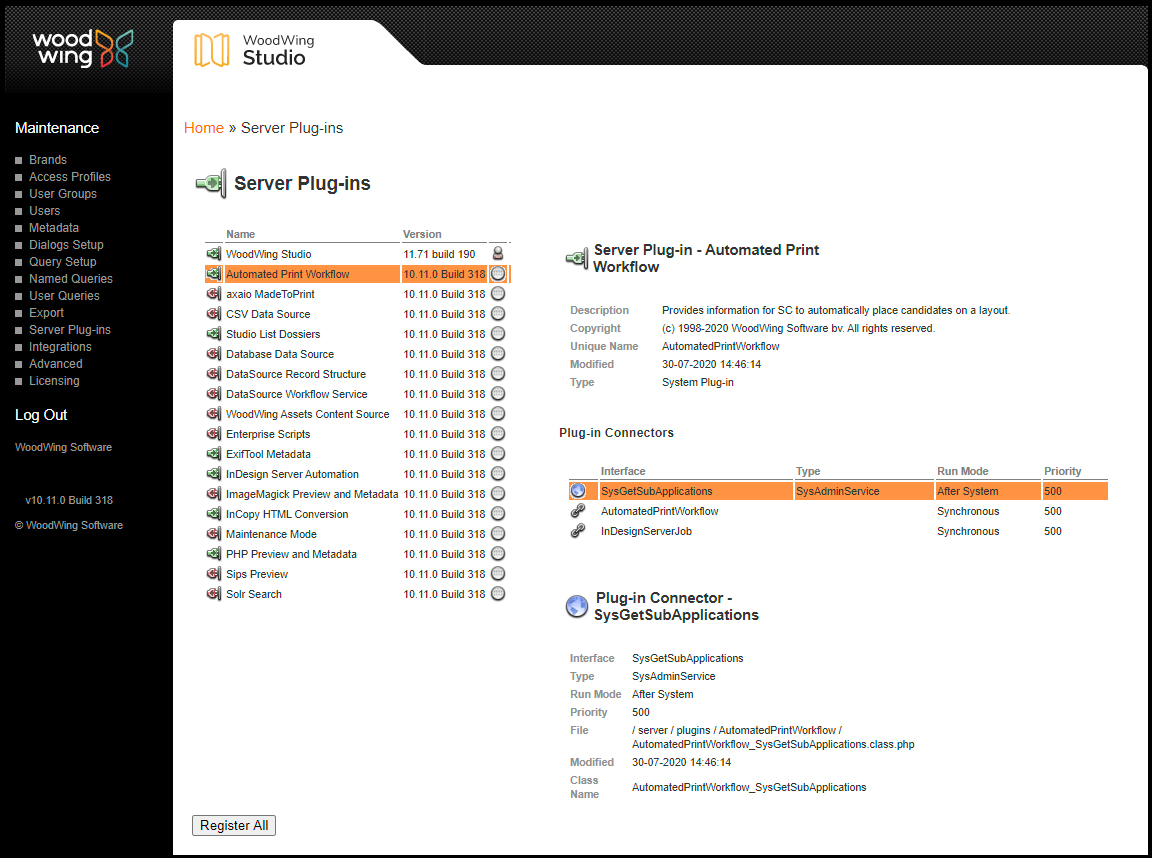1152x858 pixels.
Task: Open Named Queries in the sidebar
Action: pyautogui.click(x=71, y=278)
